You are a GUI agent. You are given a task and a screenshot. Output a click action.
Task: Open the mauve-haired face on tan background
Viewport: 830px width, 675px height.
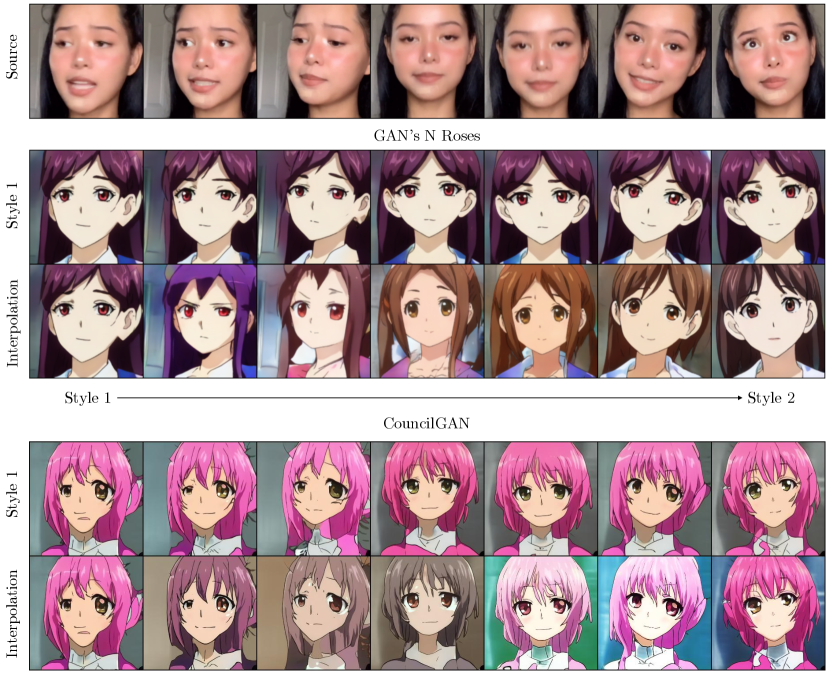(200, 613)
